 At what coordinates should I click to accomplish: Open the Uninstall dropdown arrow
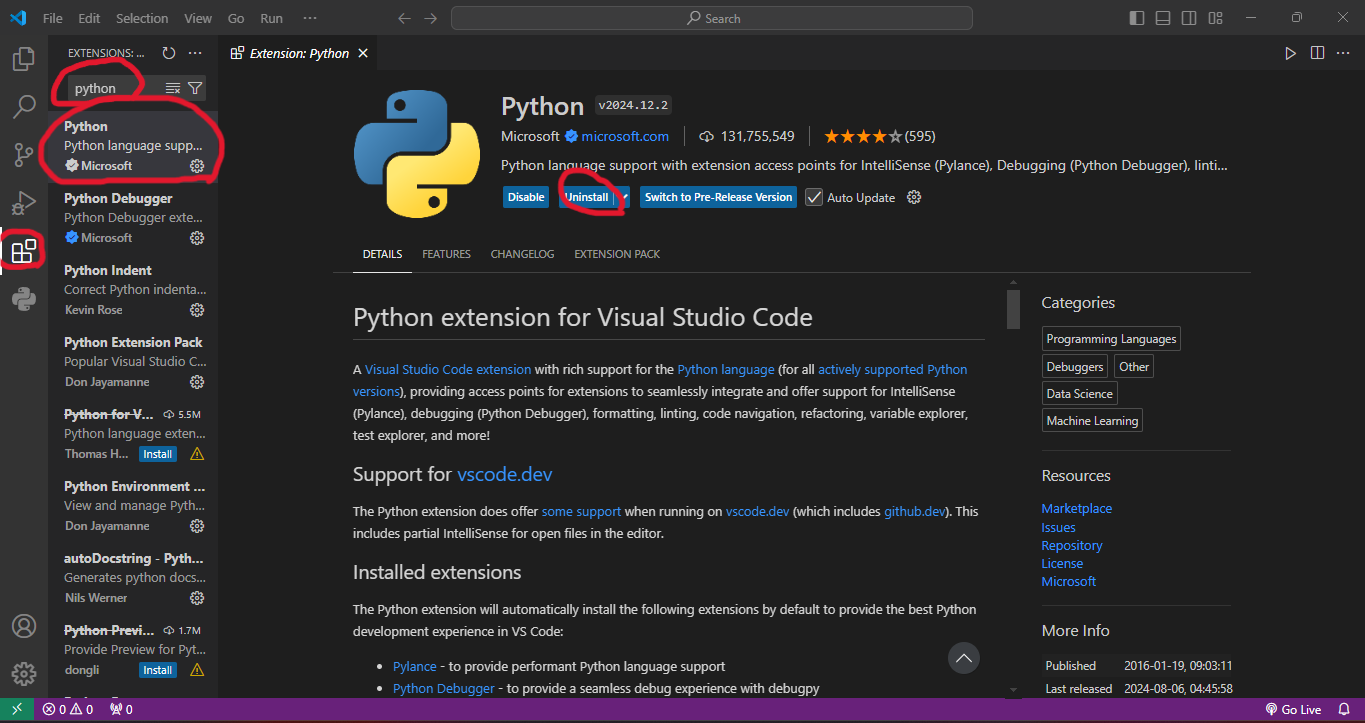622,197
